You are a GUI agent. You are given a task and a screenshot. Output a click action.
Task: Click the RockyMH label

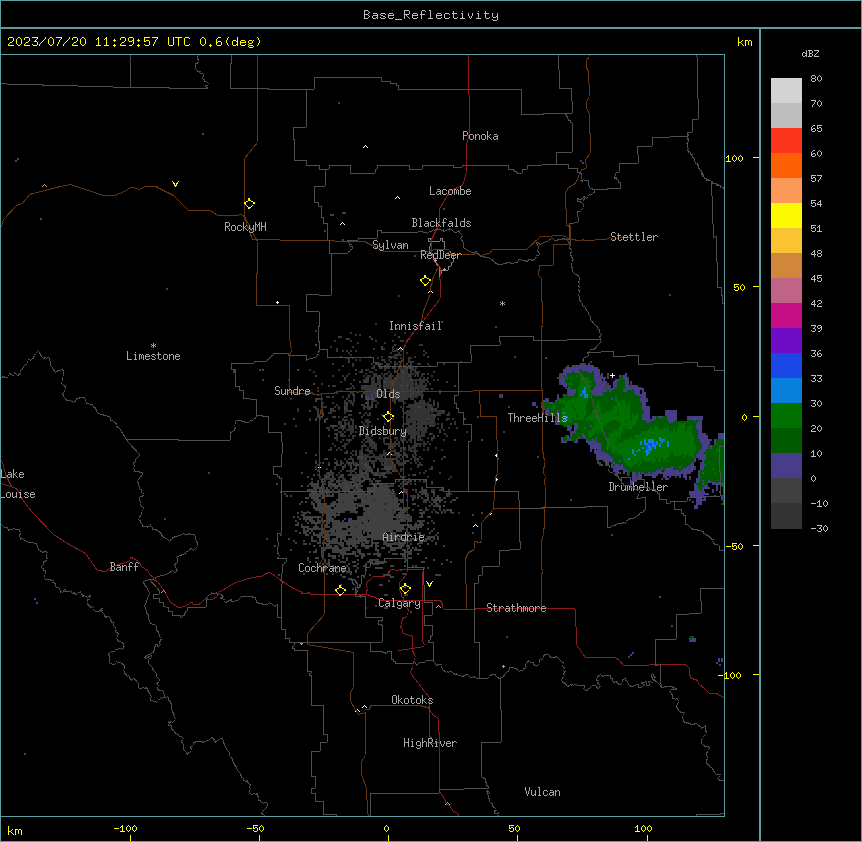pyautogui.click(x=245, y=227)
